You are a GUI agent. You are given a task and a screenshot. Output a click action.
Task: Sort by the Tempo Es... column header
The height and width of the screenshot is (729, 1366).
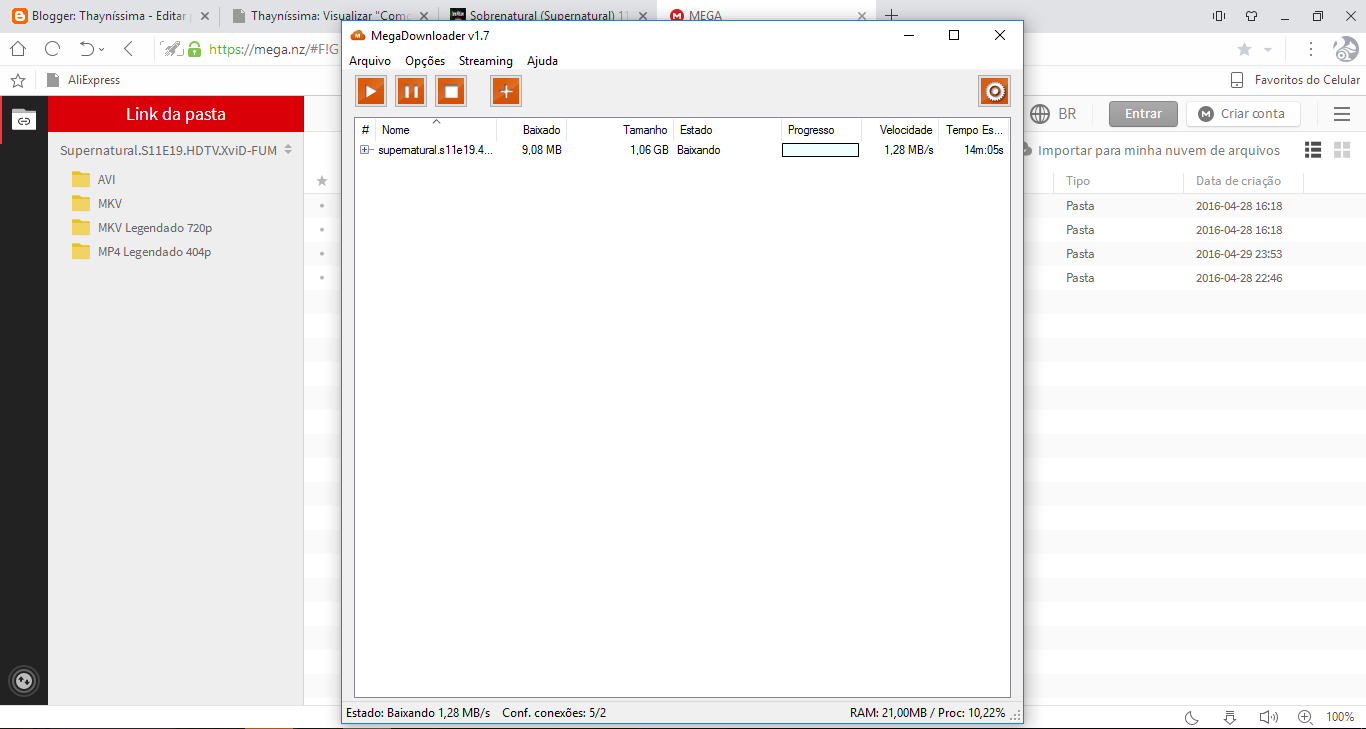coord(974,130)
